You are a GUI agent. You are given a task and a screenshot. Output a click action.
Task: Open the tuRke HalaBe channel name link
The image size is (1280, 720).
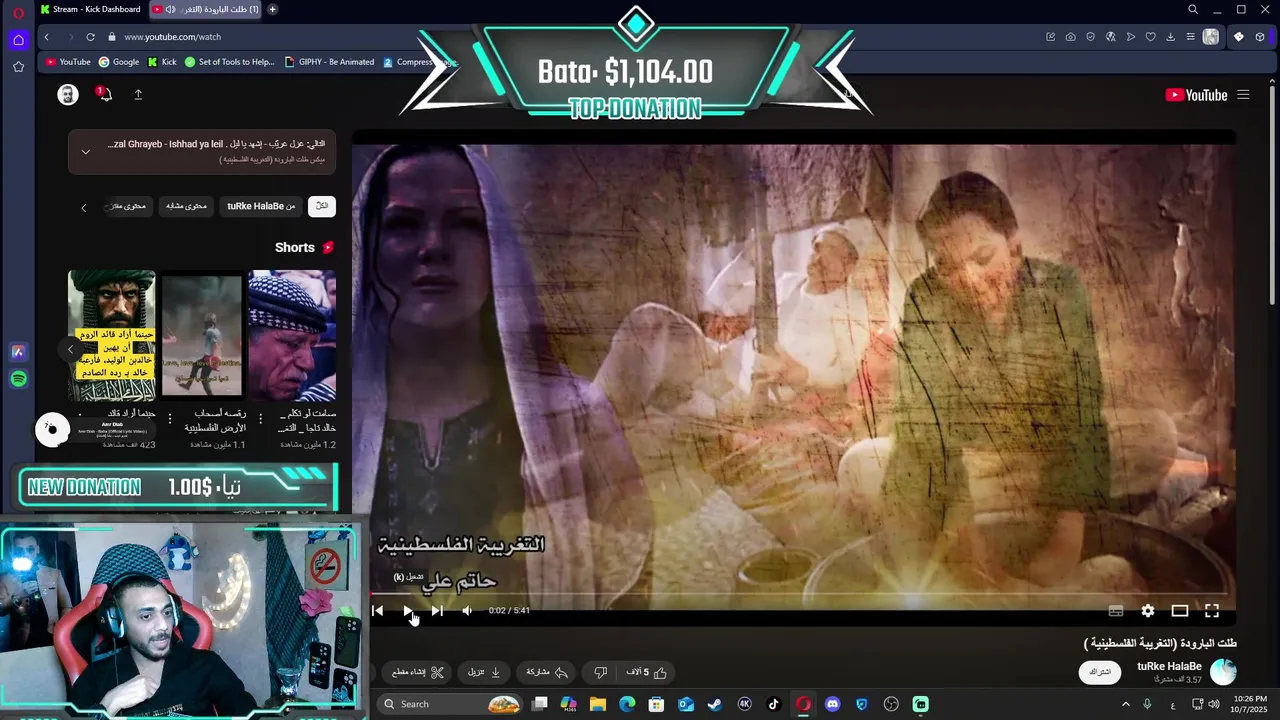pos(1169,666)
